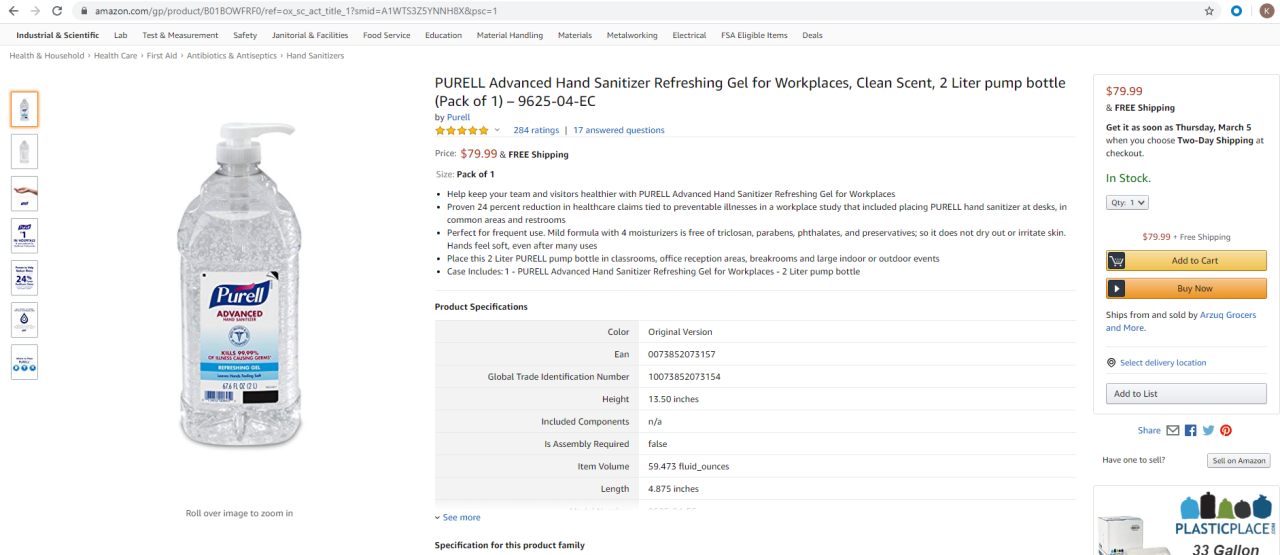Image resolution: width=1280 pixels, height=555 pixels.
Task: Open the Deals category
Action: pos(812,35)
